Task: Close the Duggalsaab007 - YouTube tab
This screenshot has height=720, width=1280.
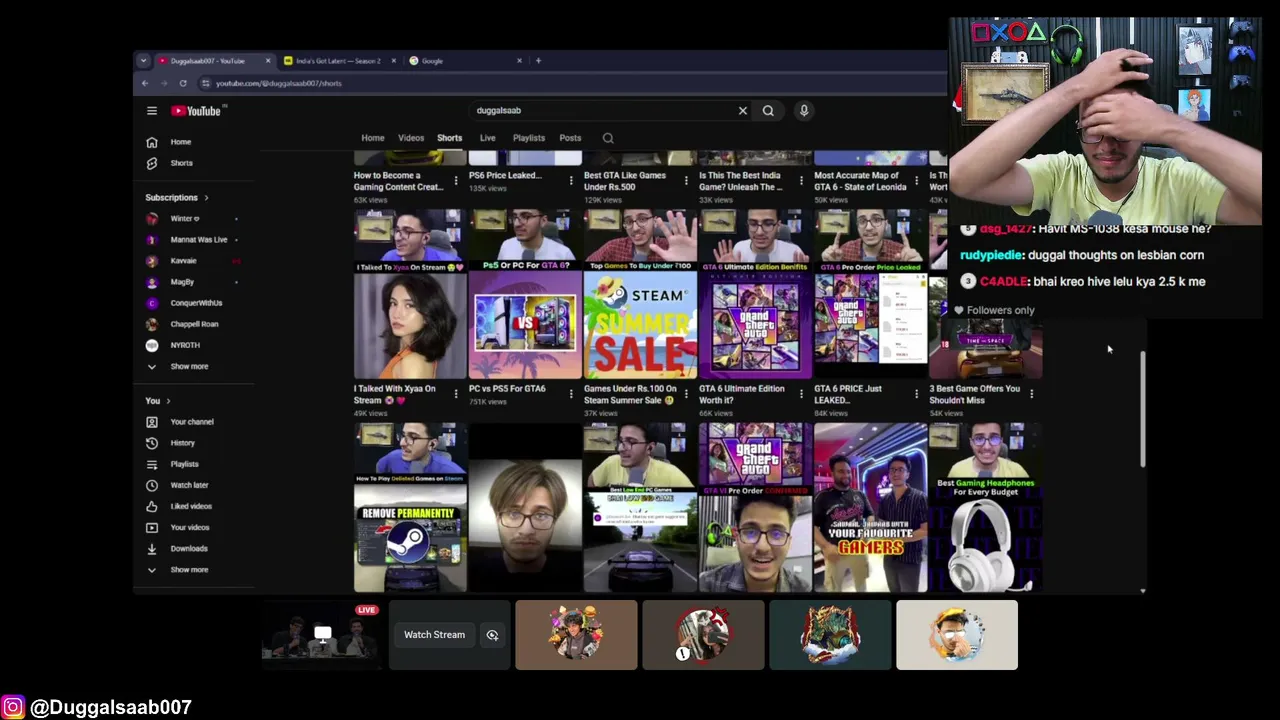Action: [x=268, y=61]
